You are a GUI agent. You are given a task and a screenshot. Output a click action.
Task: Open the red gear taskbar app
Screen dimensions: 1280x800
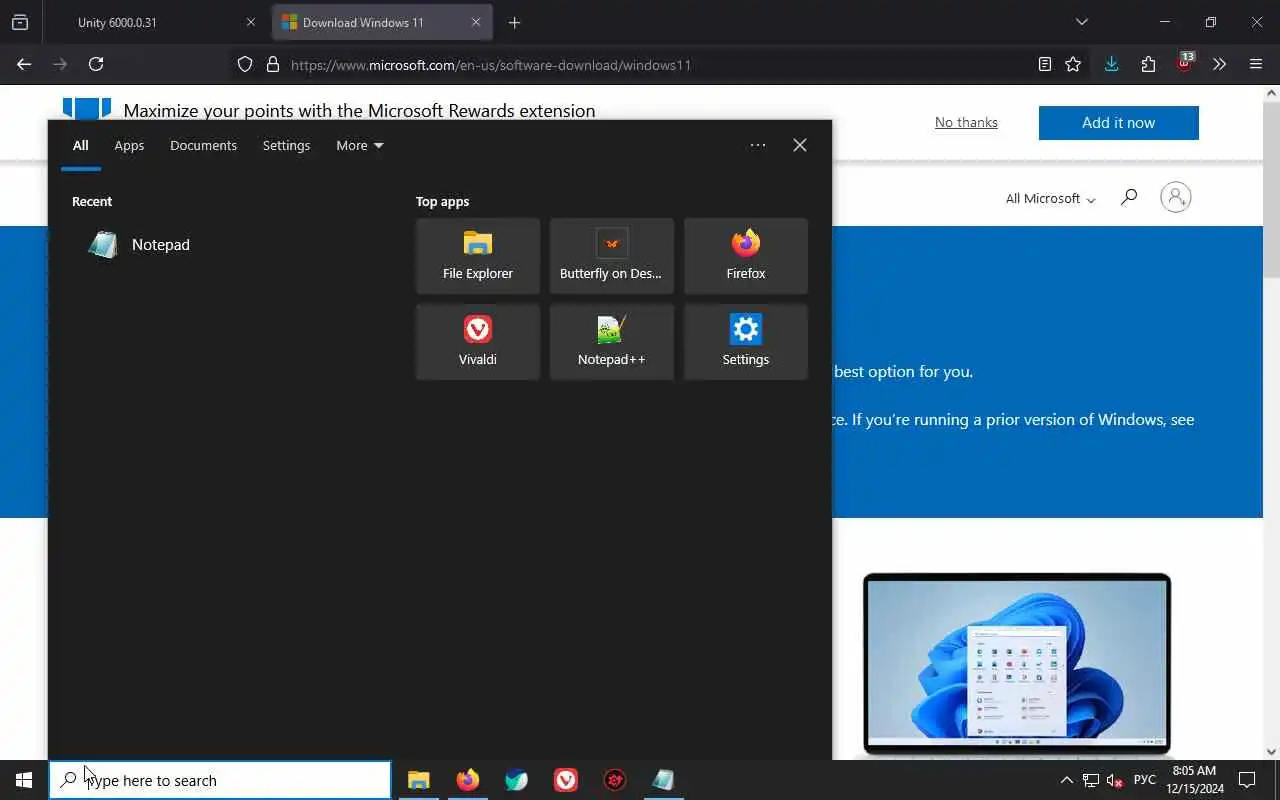(615, 780)
